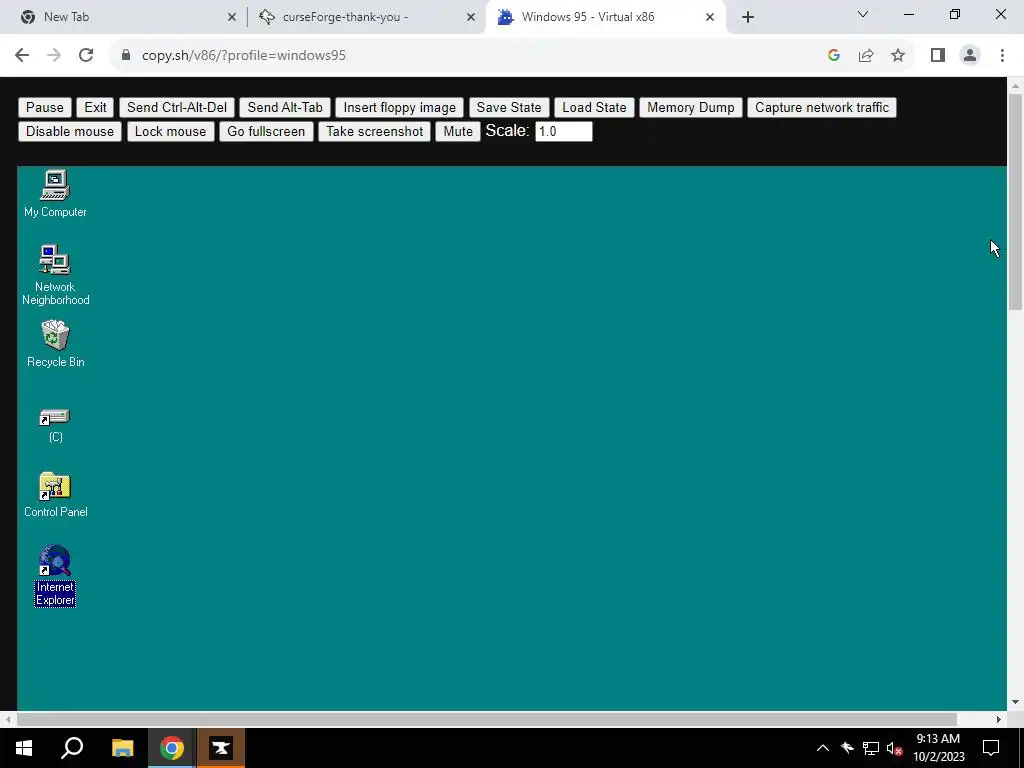Image resolution: width=1024 pixels, height=768 pixels.
Task: Select the Recycle Bin icon
Action: point(55,344)
